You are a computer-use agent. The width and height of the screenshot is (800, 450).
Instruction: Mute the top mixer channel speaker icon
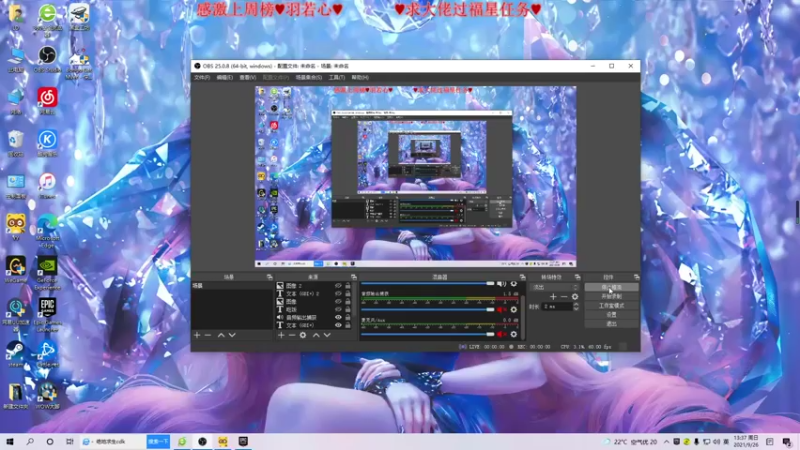[x=501, y=284]
